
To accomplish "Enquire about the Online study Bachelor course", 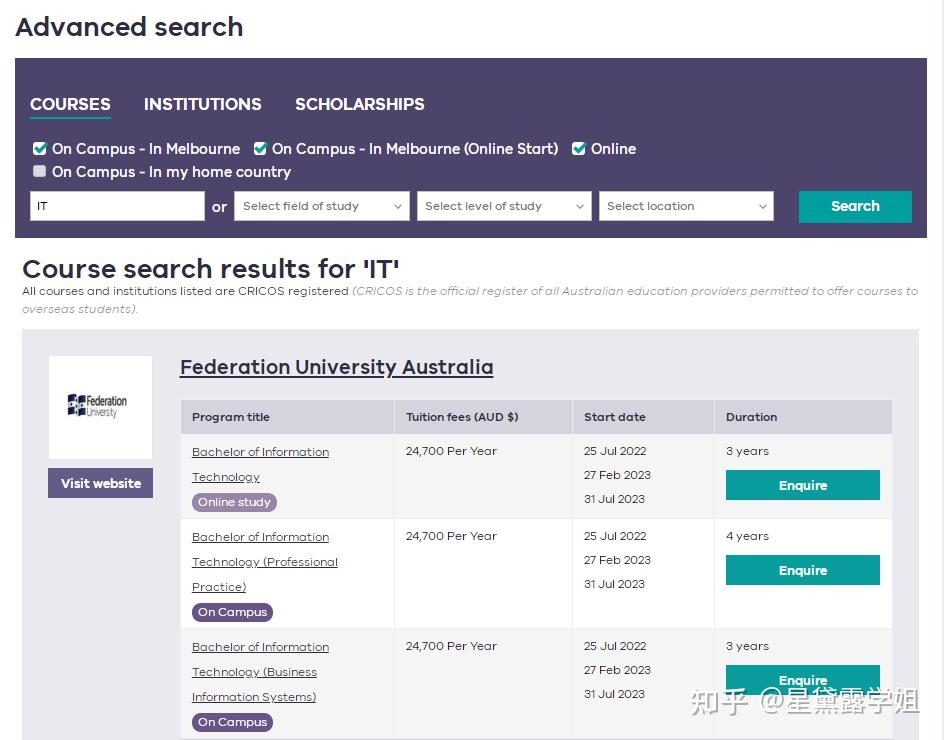I will point(802,485).
